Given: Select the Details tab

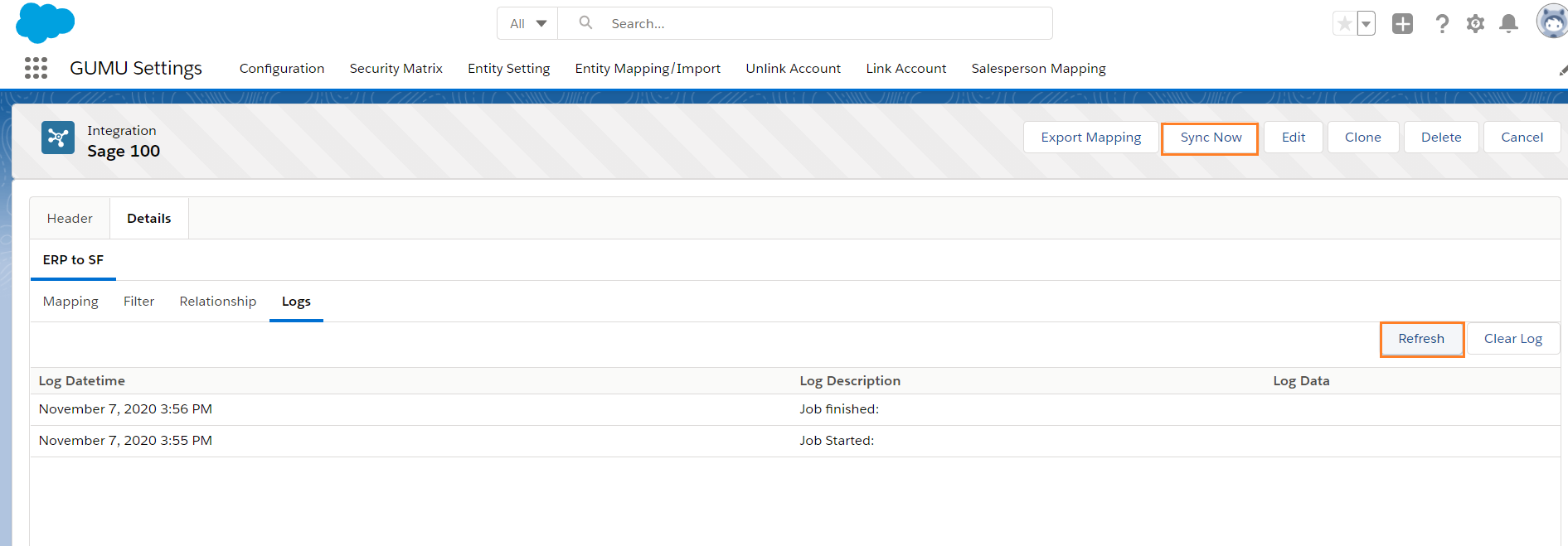Looking at the screenshot, I should tap(149, 218).
